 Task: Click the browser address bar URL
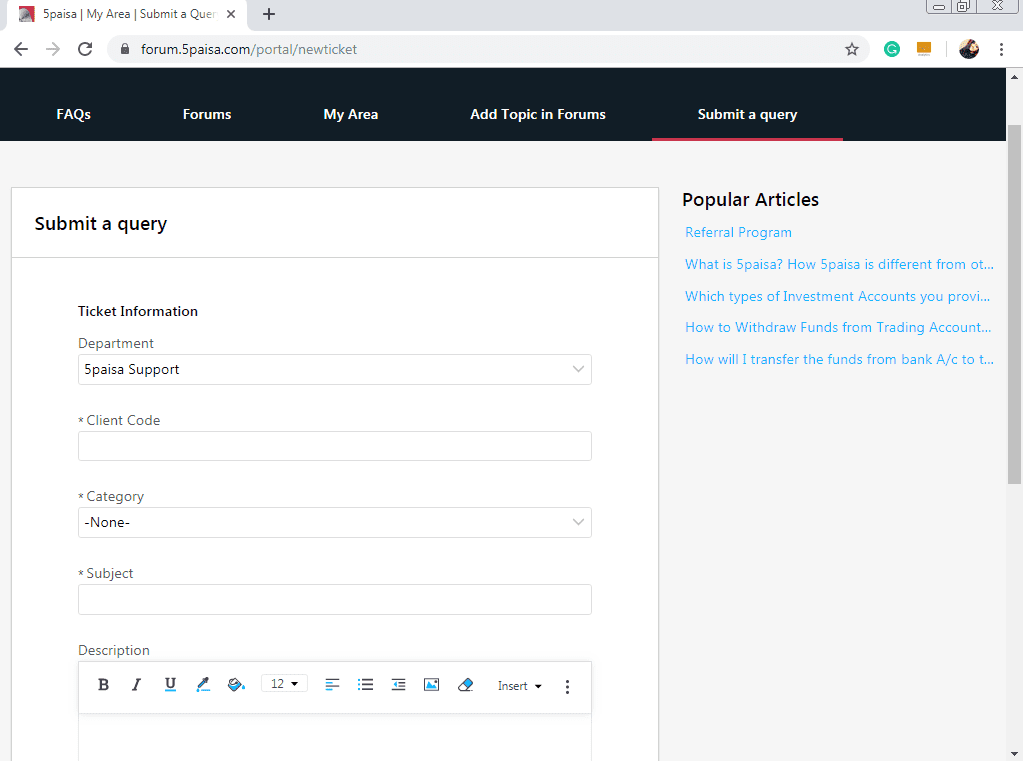tap(249, 49)
